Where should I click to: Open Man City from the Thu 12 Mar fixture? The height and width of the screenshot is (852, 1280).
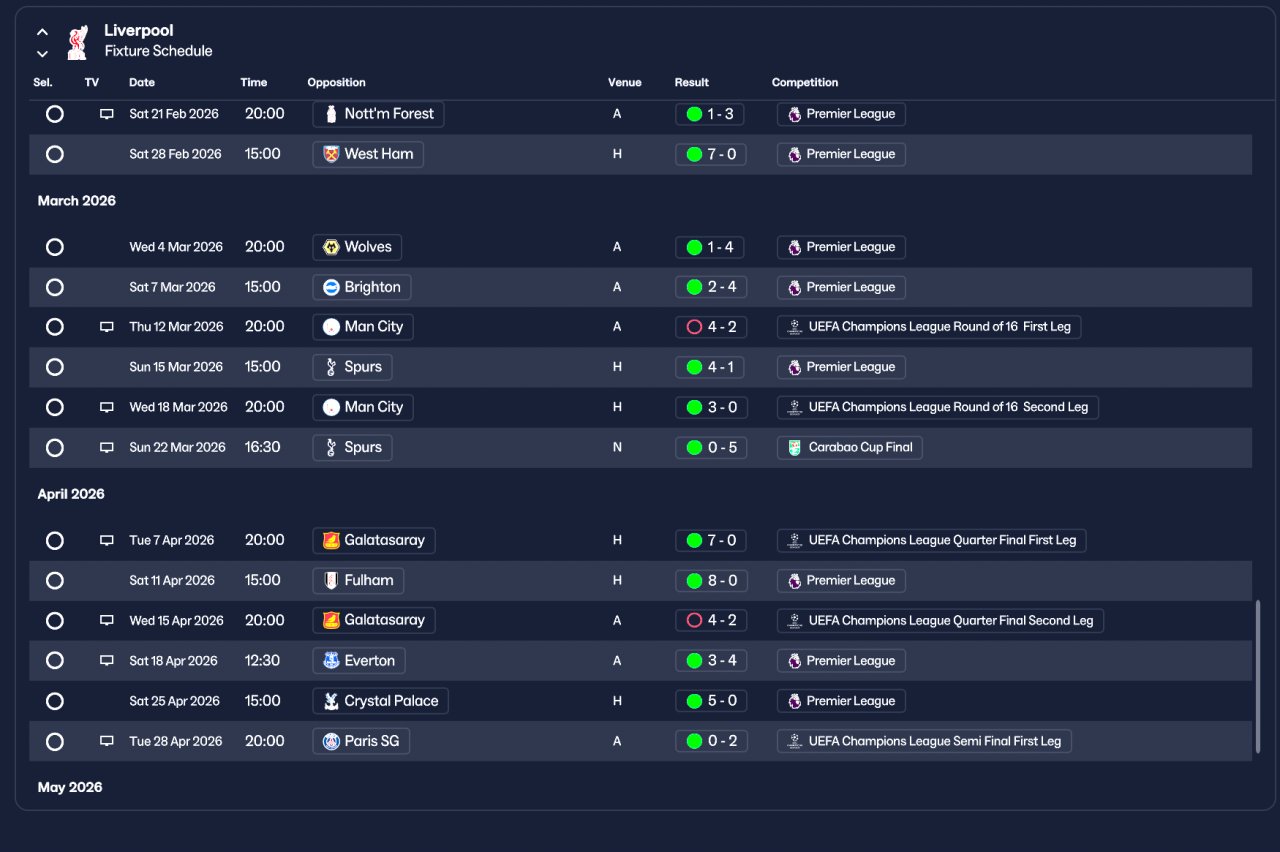363,327
